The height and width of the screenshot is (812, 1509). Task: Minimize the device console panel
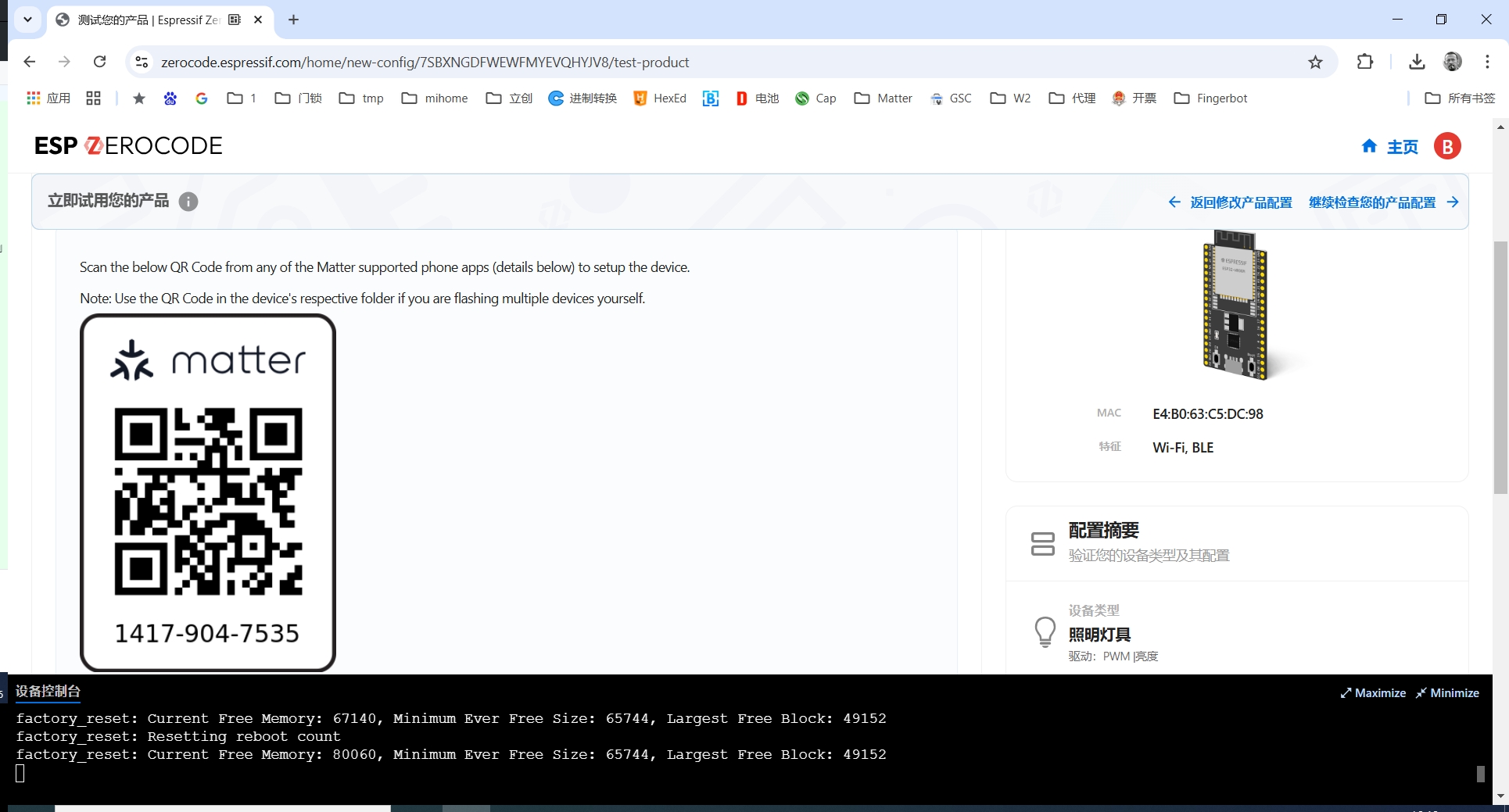pyautogui.click(x=1447, y=693)
